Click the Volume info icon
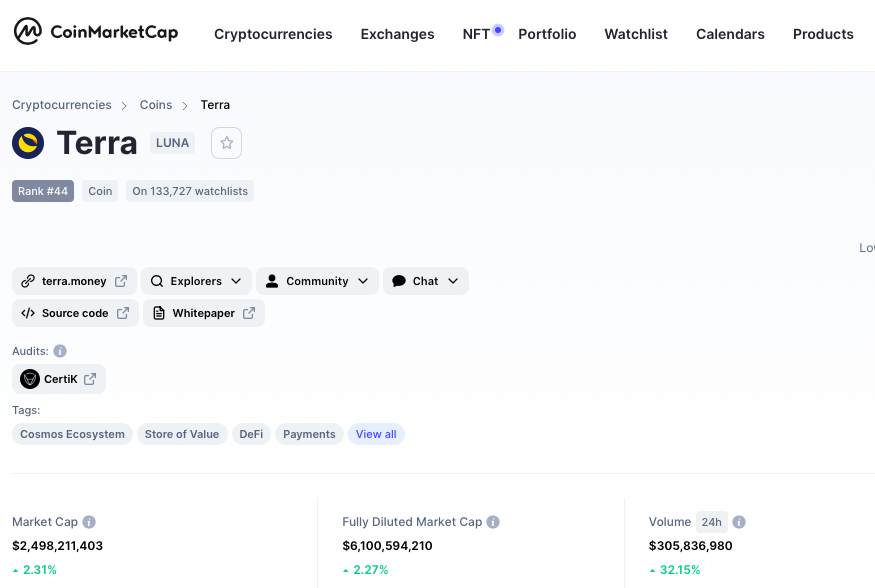875x588 pixels. [739, 522]
